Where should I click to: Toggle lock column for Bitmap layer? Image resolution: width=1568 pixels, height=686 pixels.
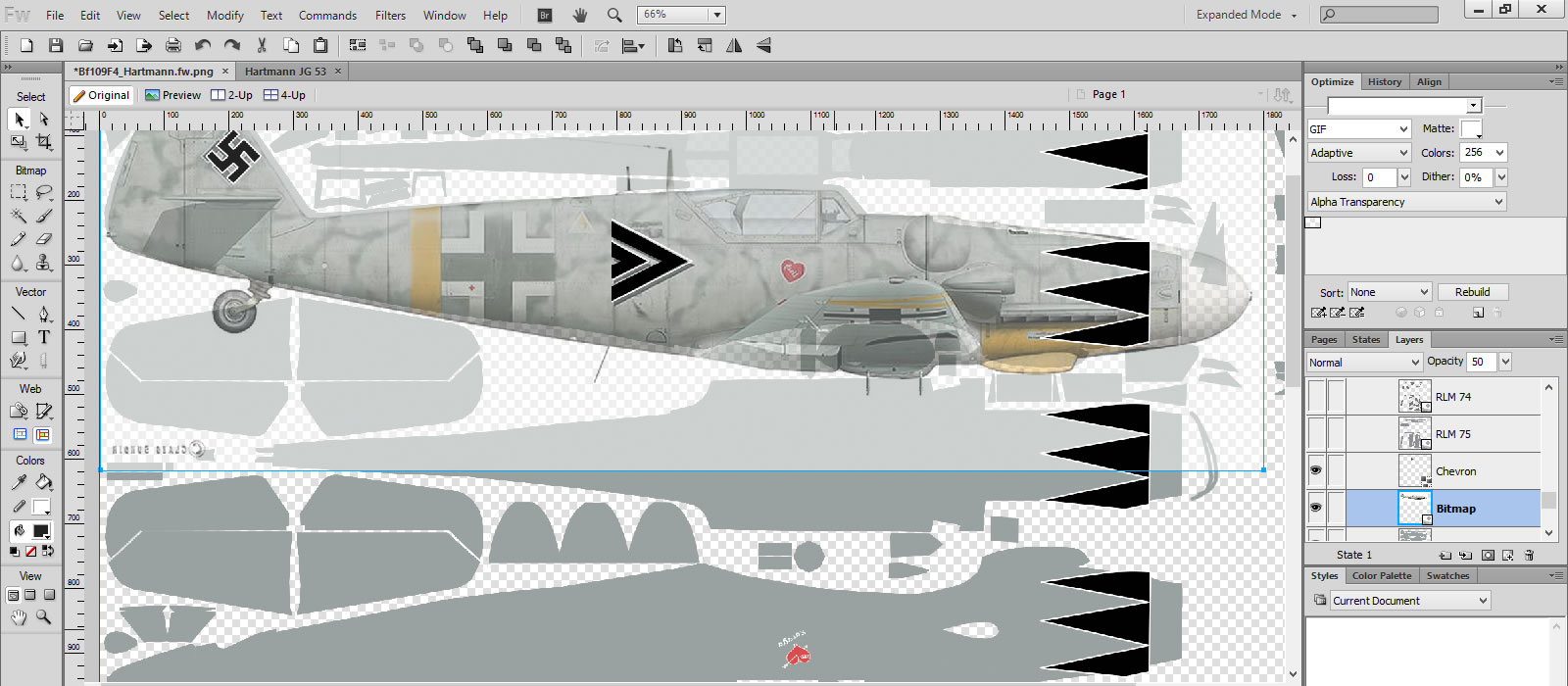1336,508
